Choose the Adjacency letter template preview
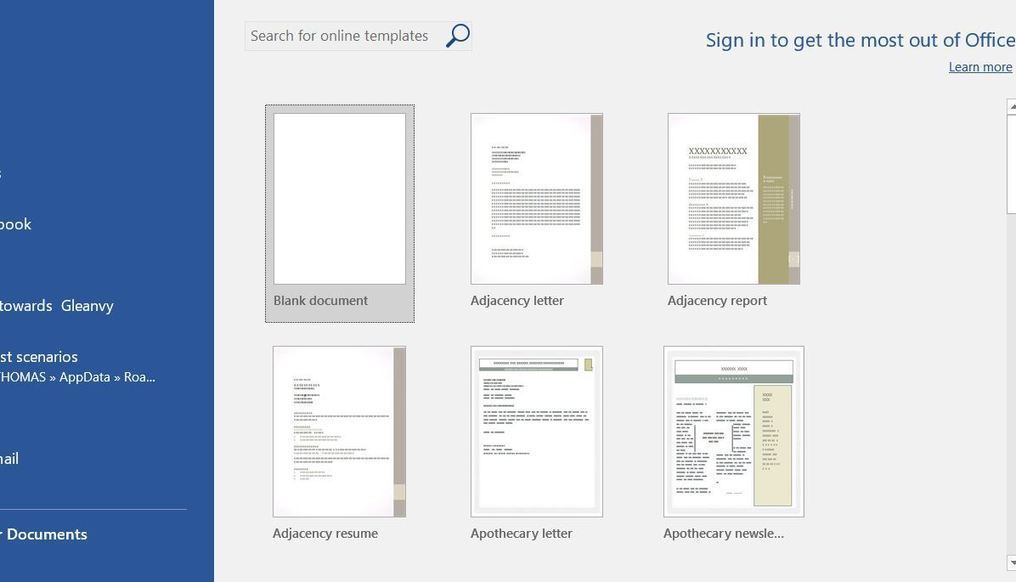The height and width of the screenshot is (582, 1016). click(536, 198)
